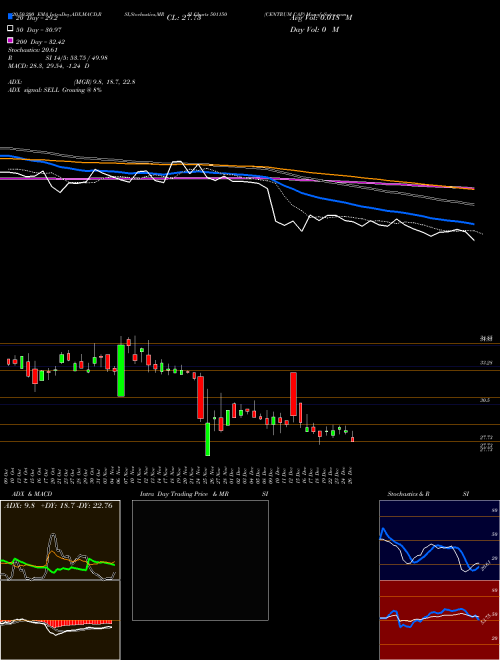Screen dimensions: 500x660
Task: Click the 'SI 14/3: 33.75 / 49.98' value
Action: pyautogui.click(x=77, y=58)
